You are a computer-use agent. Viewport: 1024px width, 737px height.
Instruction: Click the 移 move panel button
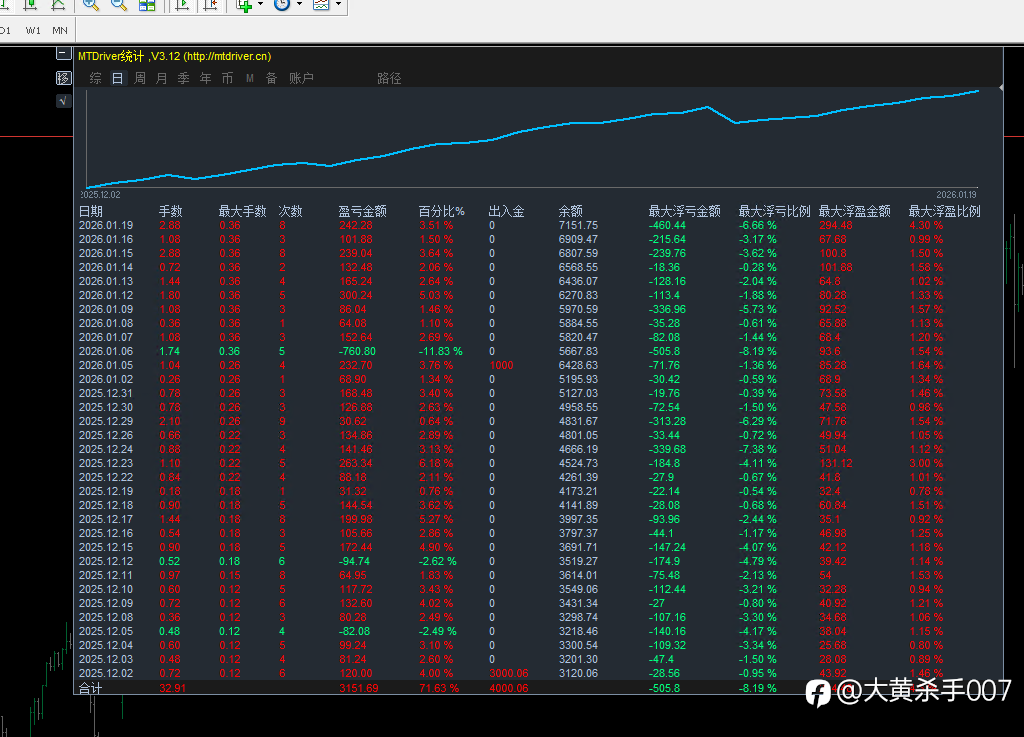tap(64, 78)
